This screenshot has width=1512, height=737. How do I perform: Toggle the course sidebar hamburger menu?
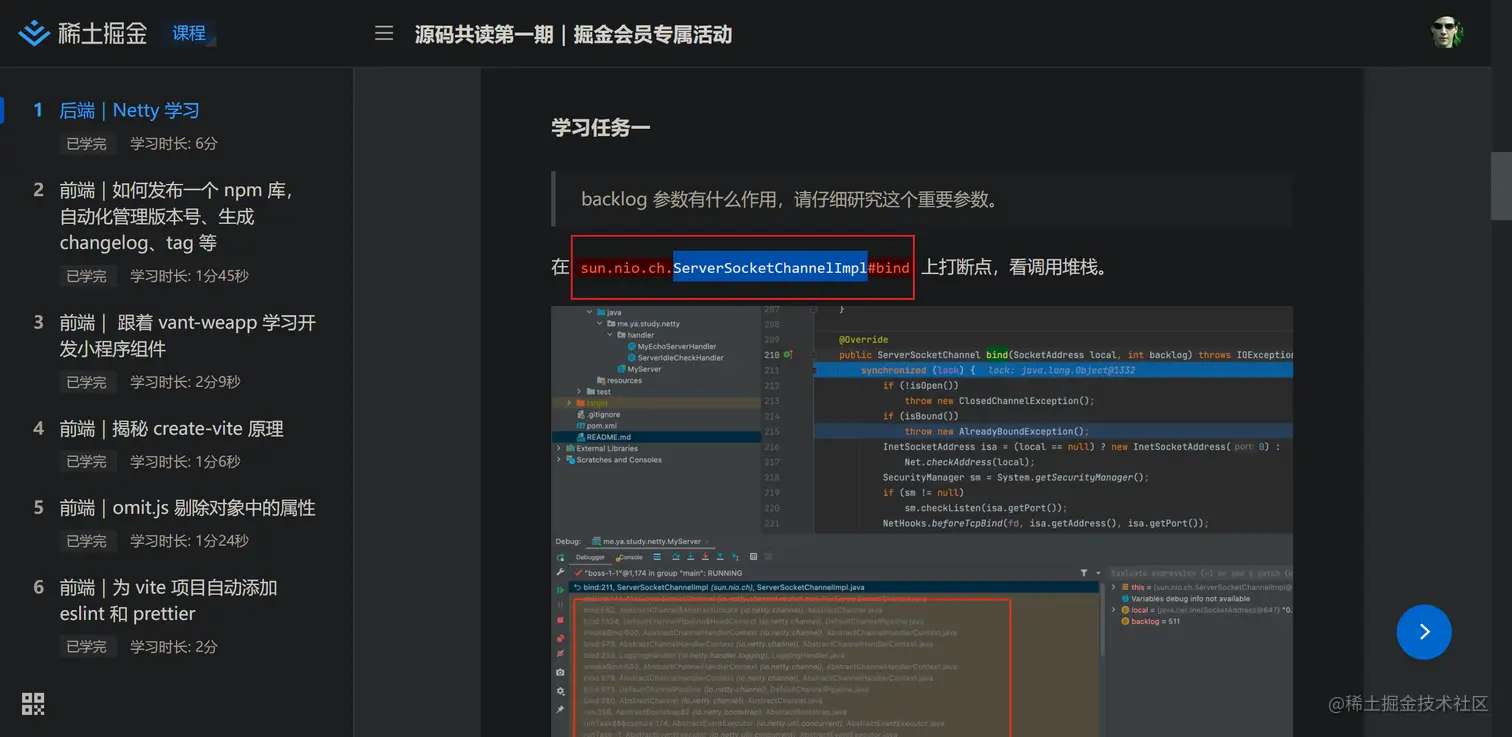tap(384, 34)
